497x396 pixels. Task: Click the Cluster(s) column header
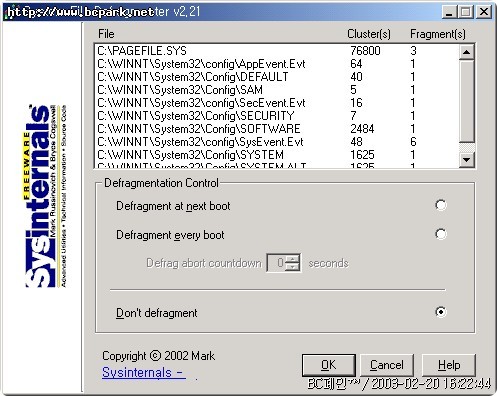pos(369,34)
